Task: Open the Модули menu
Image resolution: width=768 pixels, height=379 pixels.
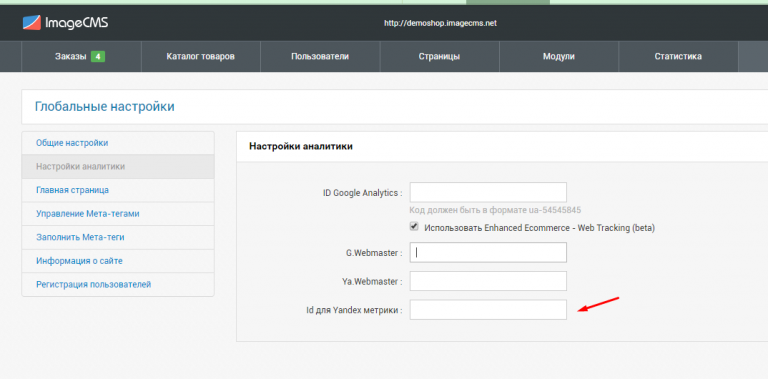Action: point(559,57)
